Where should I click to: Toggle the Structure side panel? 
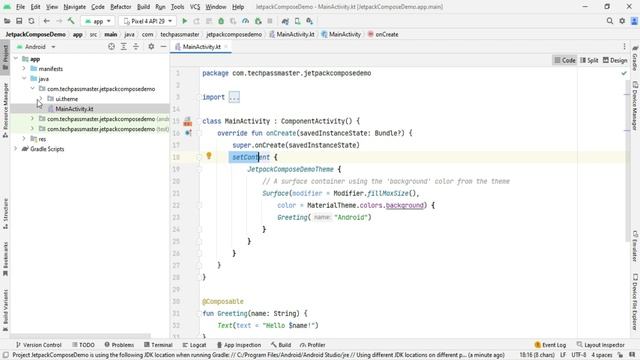click(5, 213)
